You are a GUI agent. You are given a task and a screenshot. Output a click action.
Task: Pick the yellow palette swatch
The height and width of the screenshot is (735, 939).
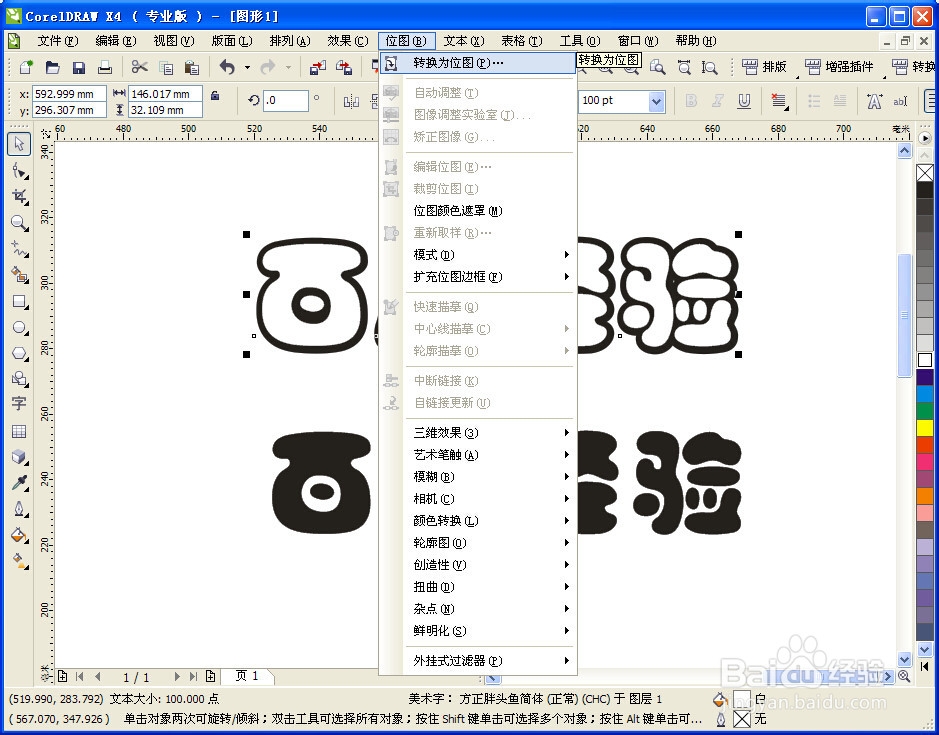925,428
